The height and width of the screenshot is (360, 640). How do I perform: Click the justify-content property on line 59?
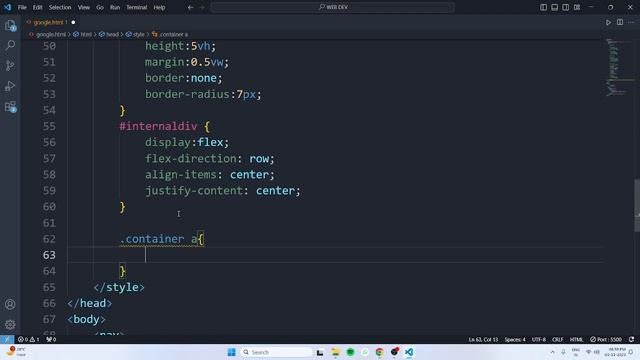[194, 191]
